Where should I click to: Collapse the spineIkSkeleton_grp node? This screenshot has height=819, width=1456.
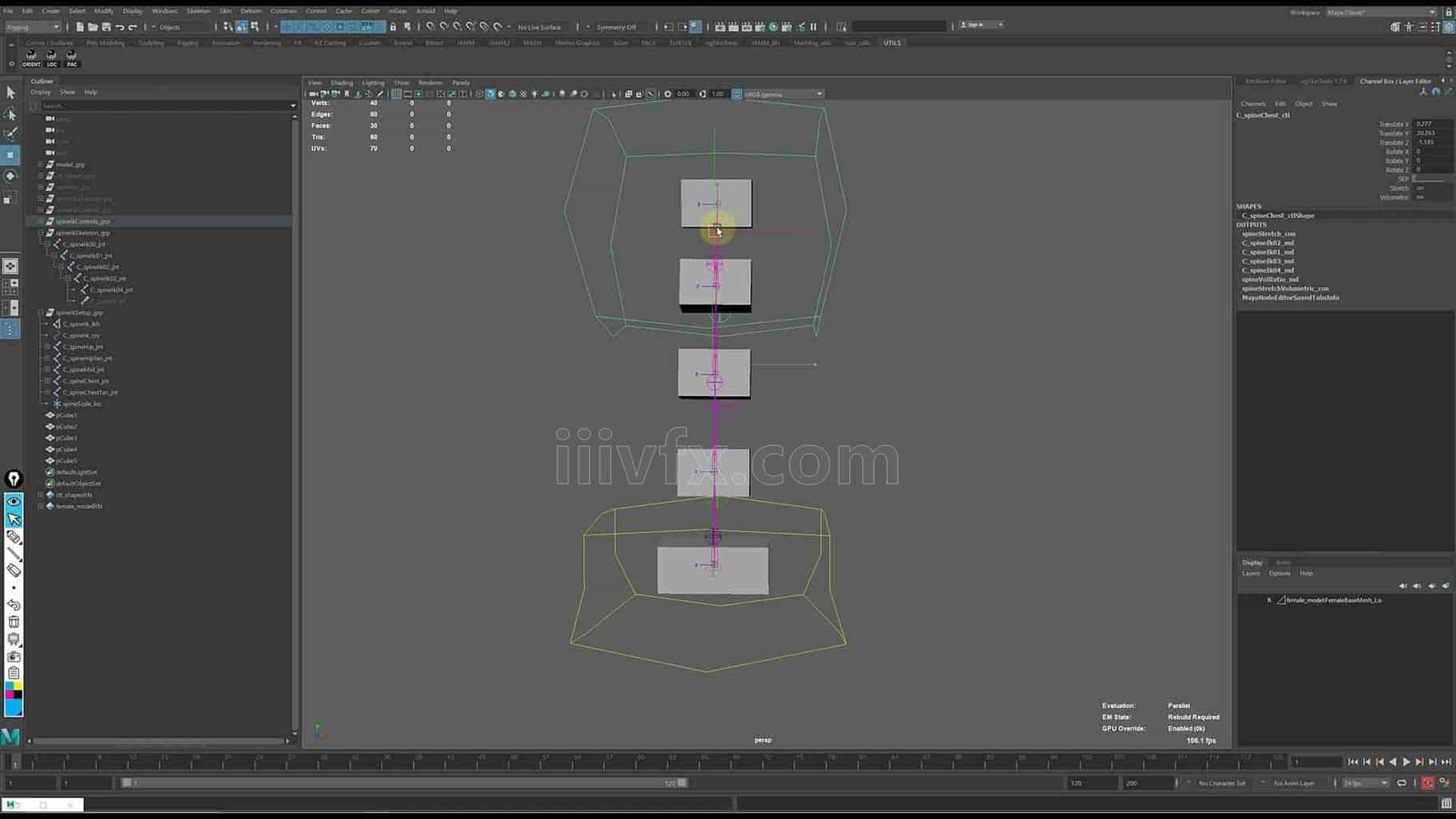(41, 233)
